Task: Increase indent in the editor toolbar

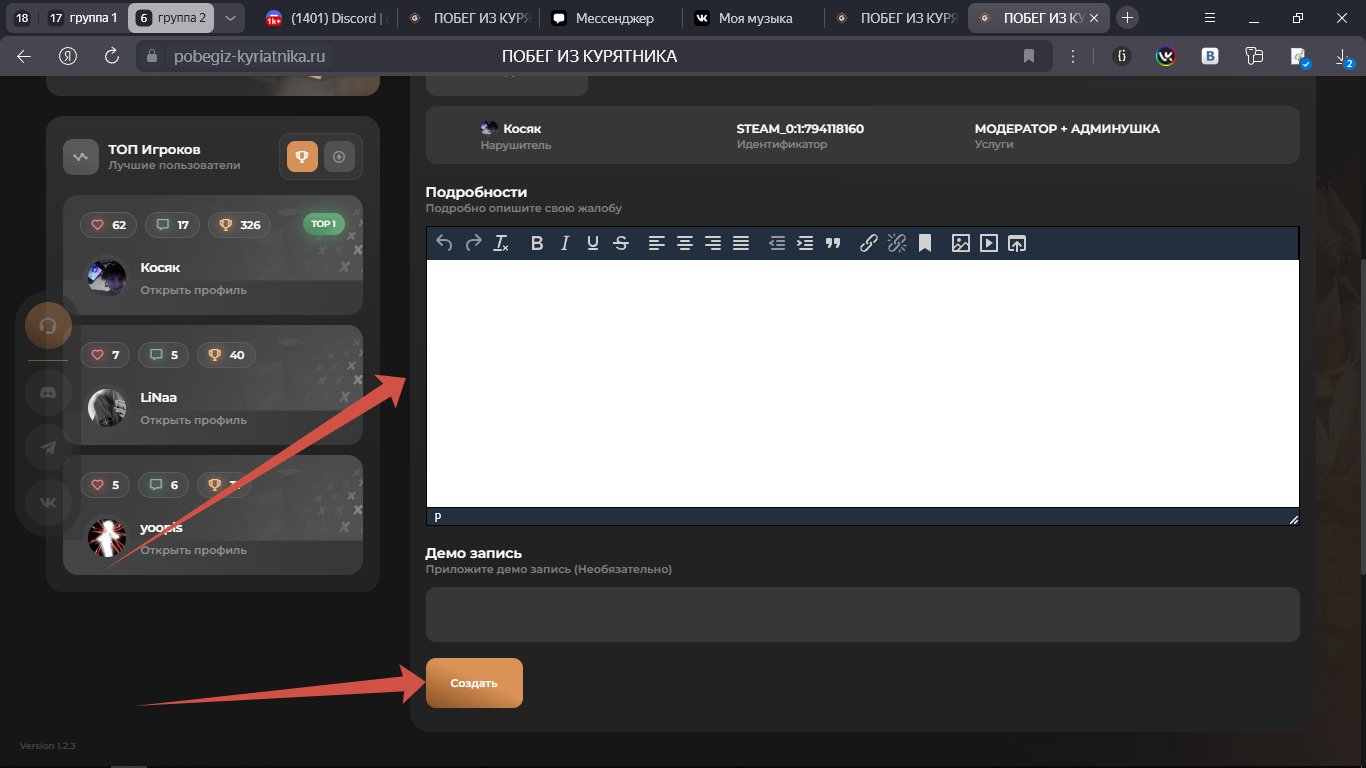Action: click(805, 243)
